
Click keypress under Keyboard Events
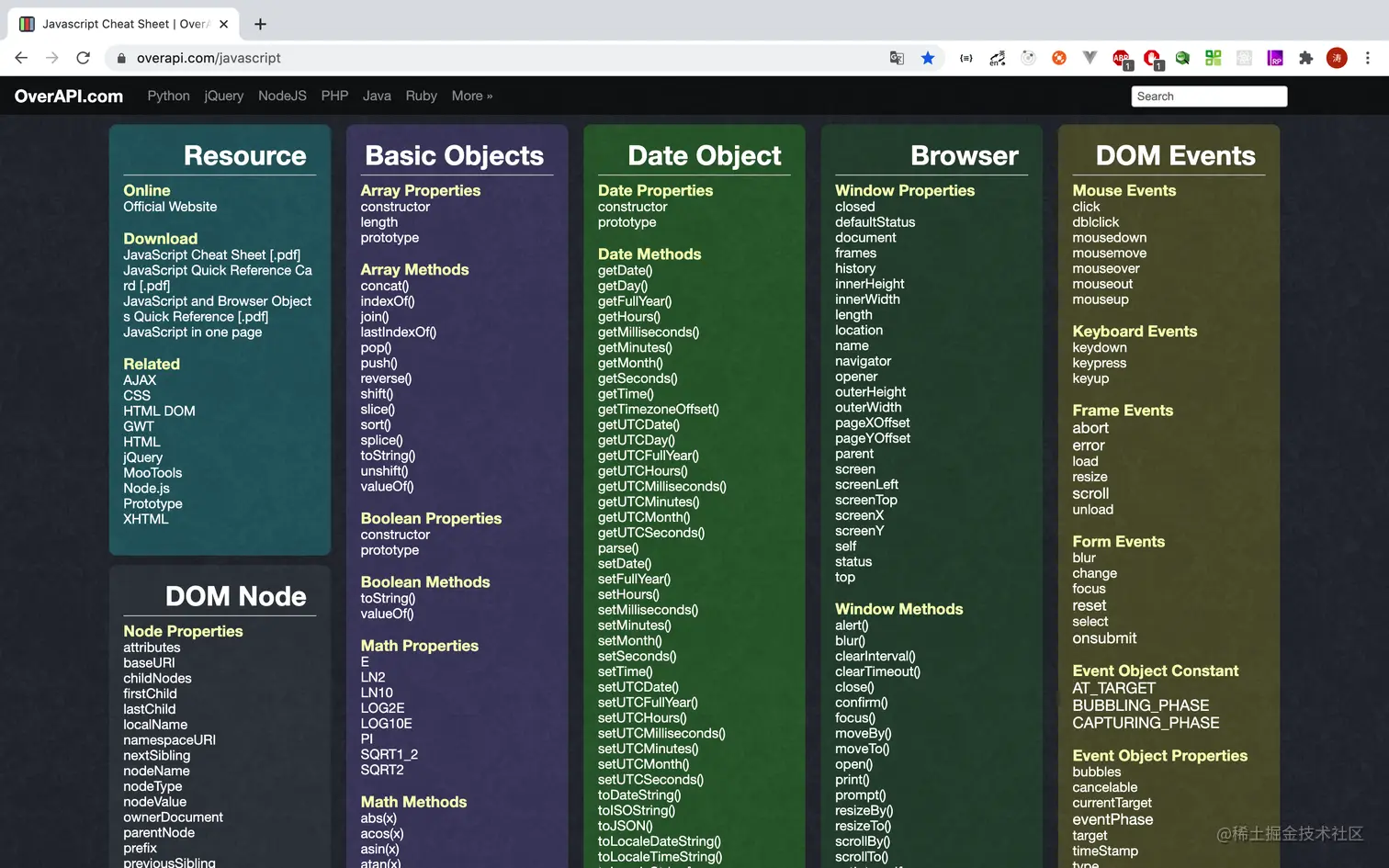1100,363
